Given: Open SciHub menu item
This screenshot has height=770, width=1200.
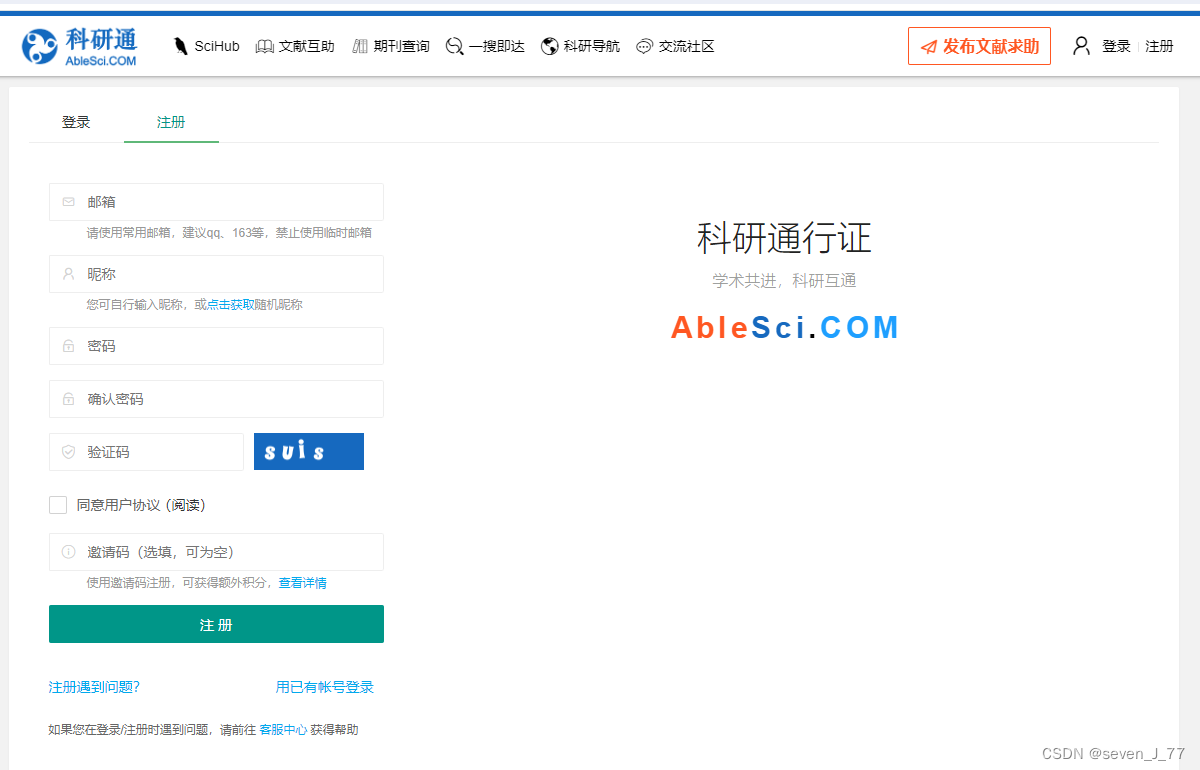Looking at the screenshot, I should (x=206, y=46).
